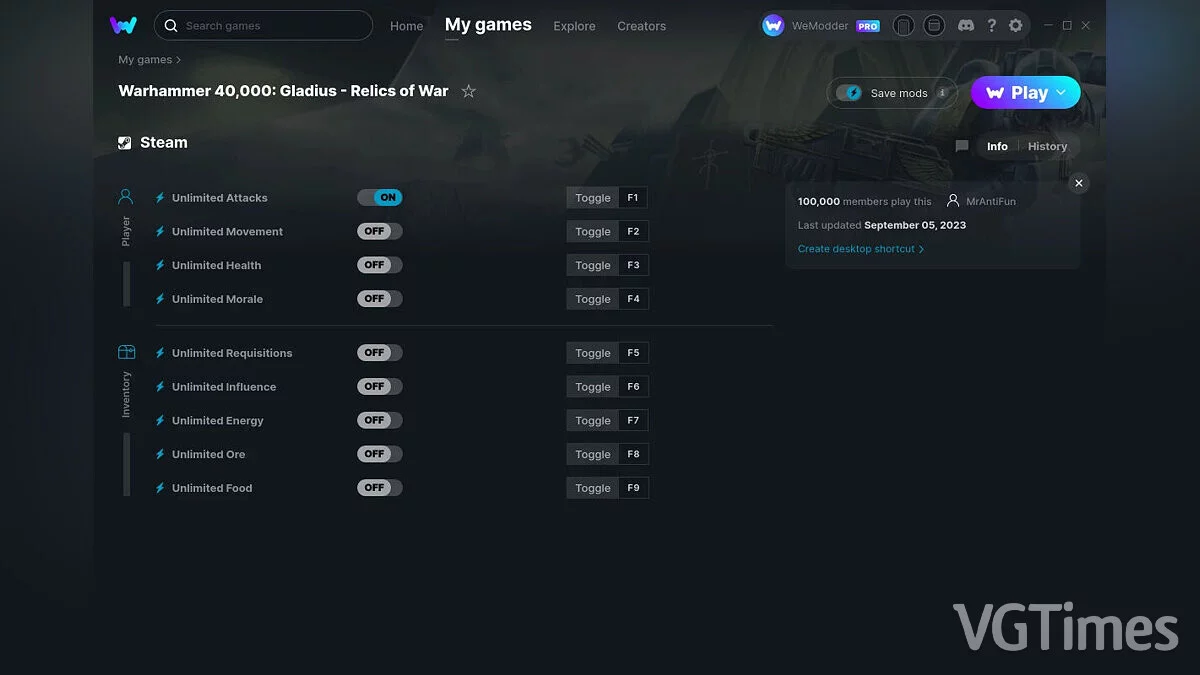The width and height of the screenshot is (1200, 675).
Task: Click Toggle button for F1 hotkey
Action: click(x=593, y=198)
